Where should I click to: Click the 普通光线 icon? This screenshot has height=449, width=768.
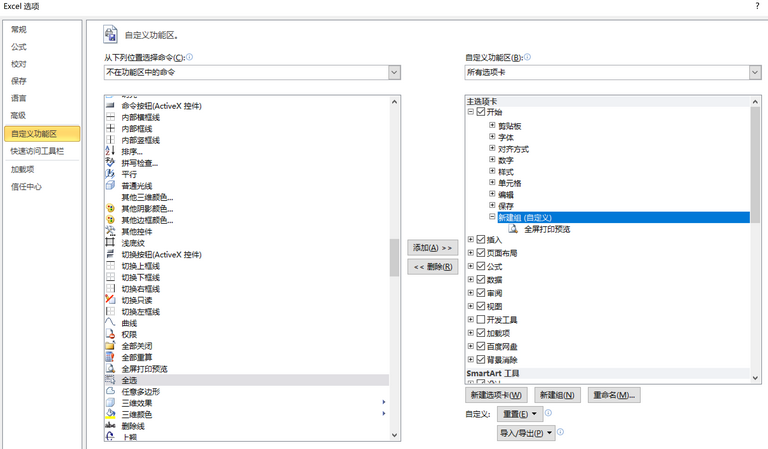click(110, 186)
